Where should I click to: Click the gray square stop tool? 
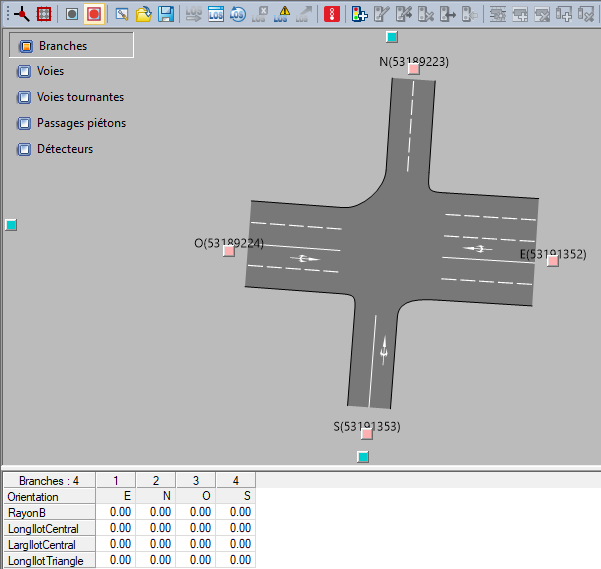pyautogui.click(x=71, y=14)
